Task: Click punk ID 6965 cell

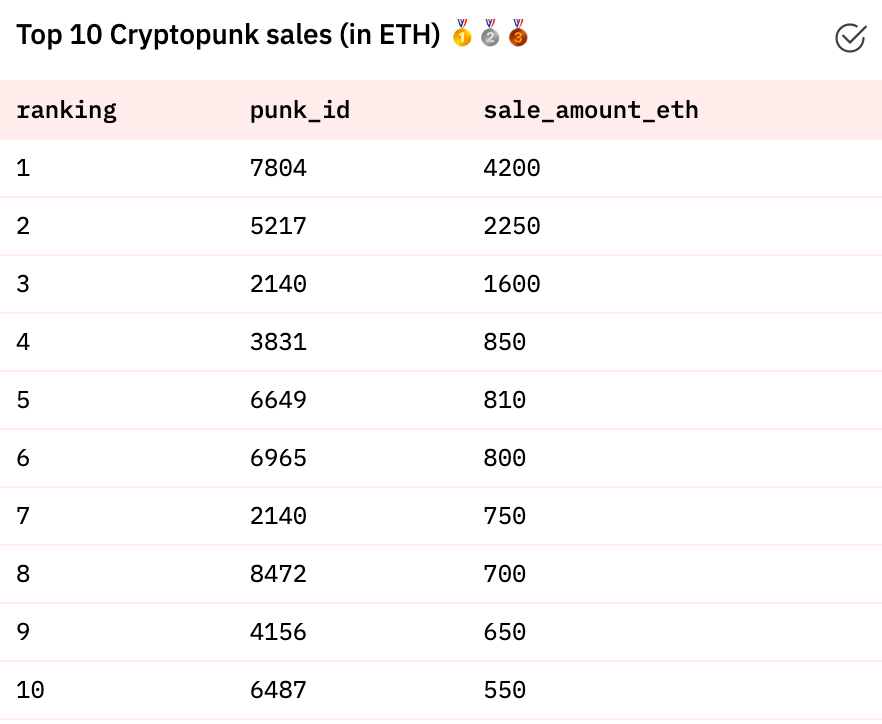Action: coord(278,459)
